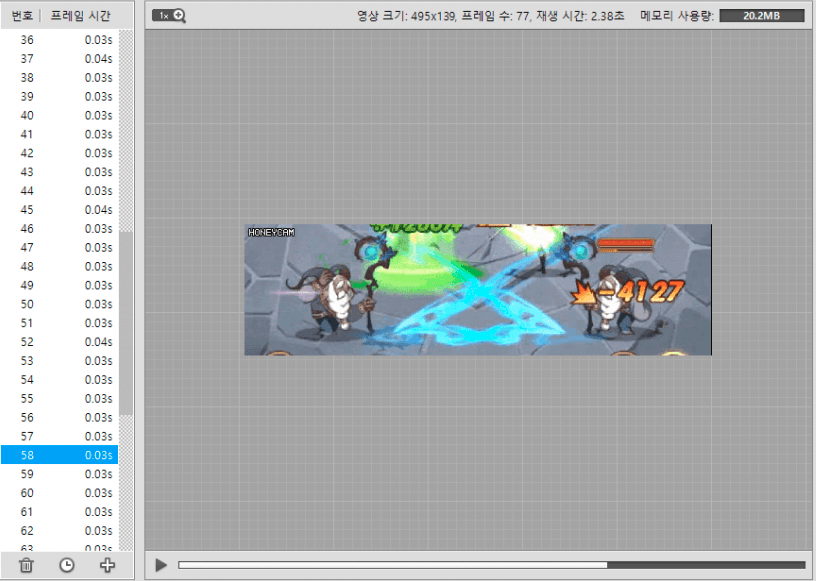This screenshot has width=816, height=581.
Task: Select frame 42 row
Action: click(x=59, y=153)
